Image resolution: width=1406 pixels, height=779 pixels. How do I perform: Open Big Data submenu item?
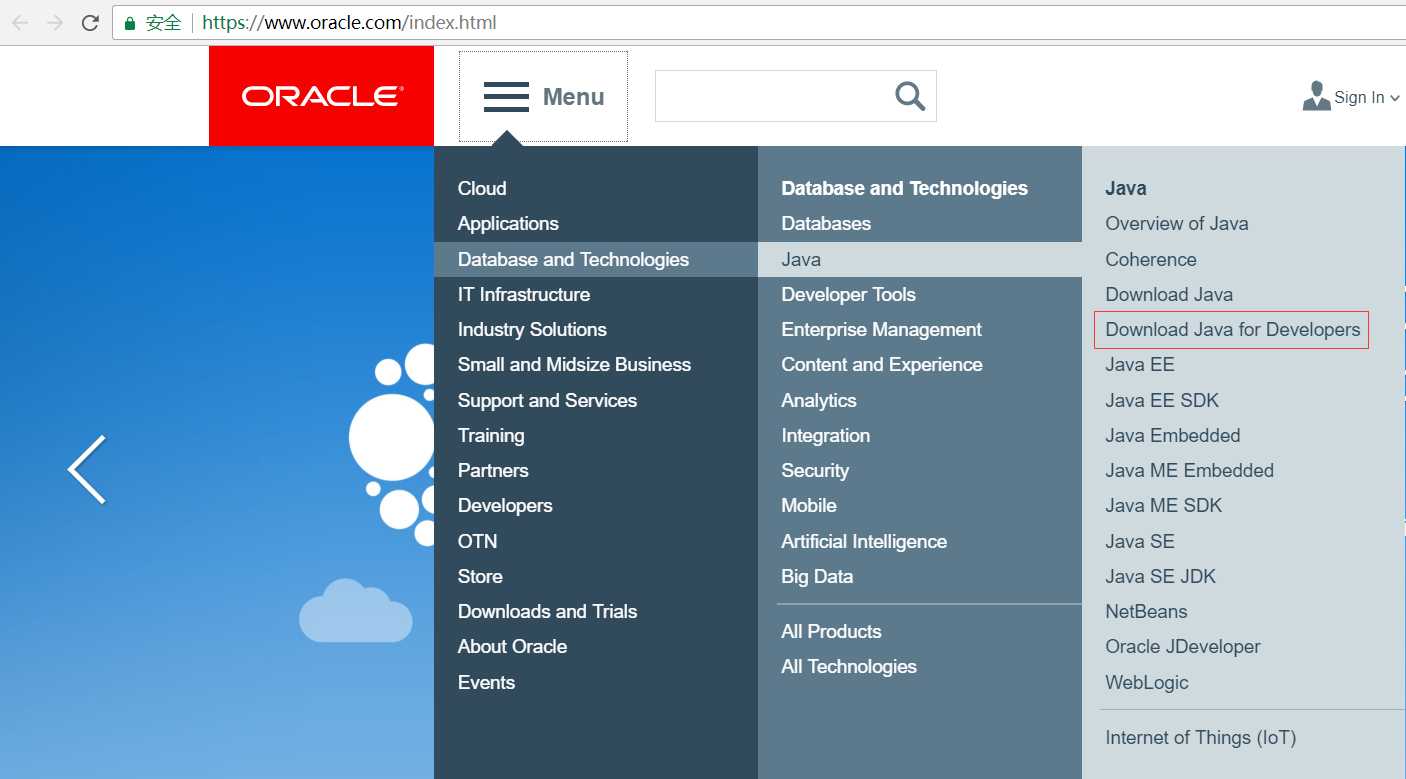pyautogui.click(x=817, y=576)
